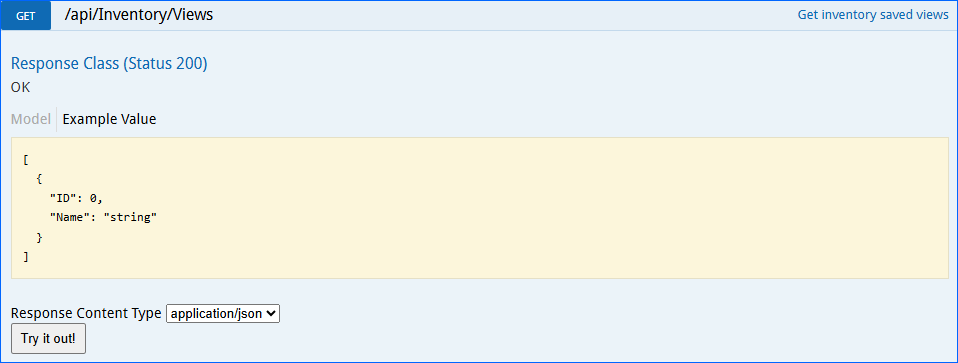Click the closing square bracket in example

tap(26, 257)
